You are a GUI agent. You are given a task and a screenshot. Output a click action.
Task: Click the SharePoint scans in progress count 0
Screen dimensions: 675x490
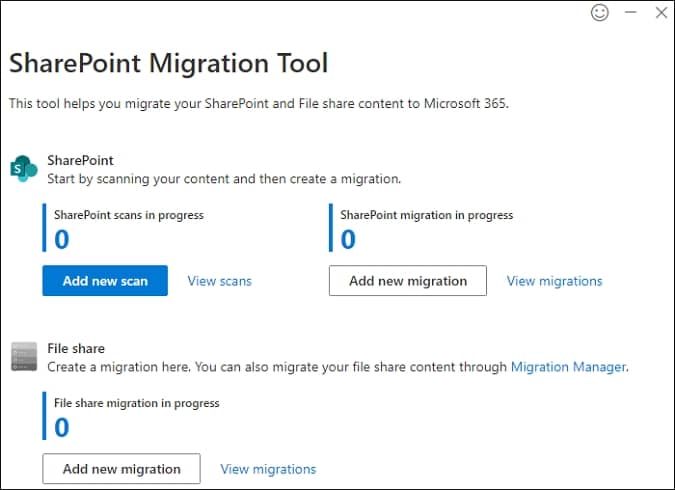tap(62, 239)
